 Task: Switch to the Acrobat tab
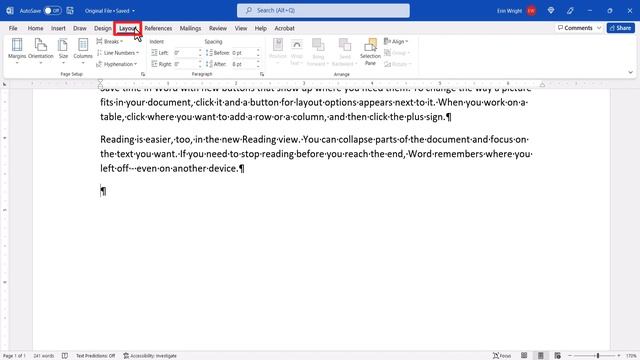(x=284, y=28)
